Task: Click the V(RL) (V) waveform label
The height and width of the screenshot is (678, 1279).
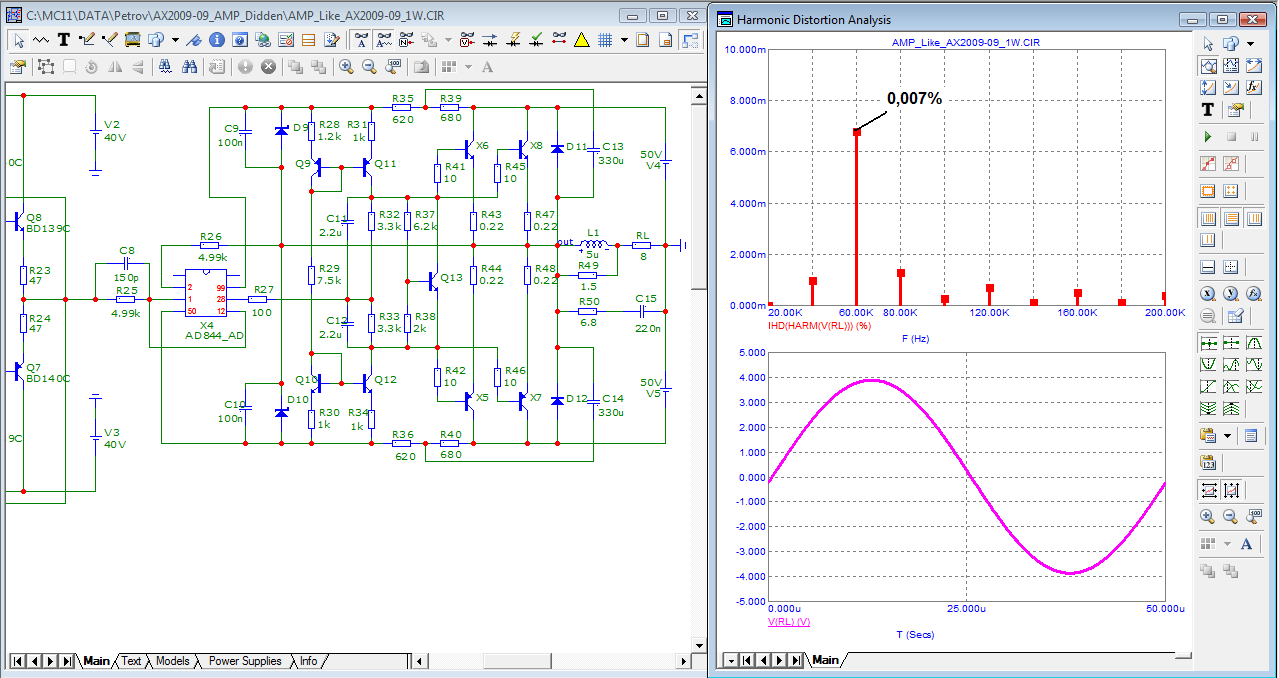Action: coord(789,622)
